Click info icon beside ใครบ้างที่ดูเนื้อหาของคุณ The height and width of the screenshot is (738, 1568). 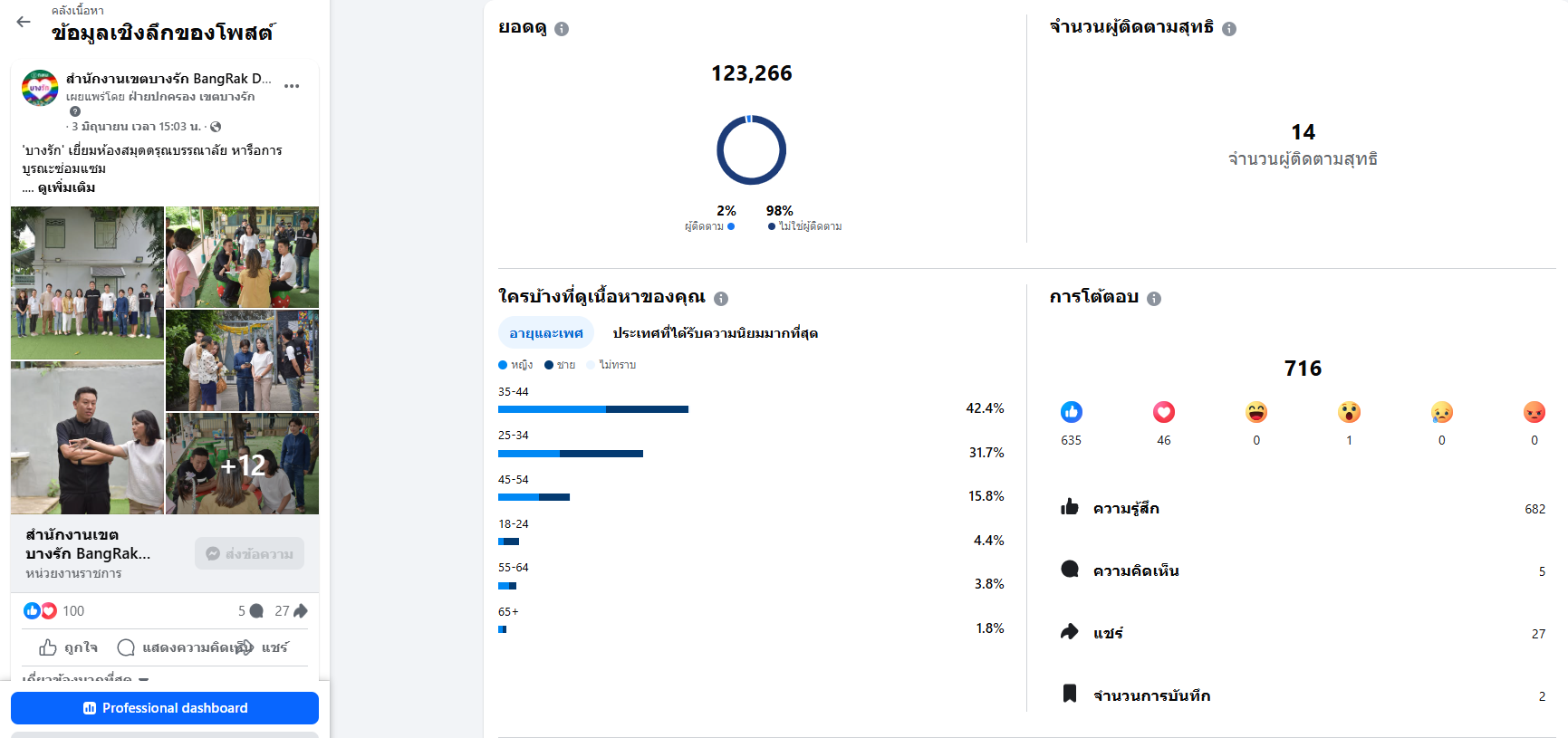tap(721, 299)
